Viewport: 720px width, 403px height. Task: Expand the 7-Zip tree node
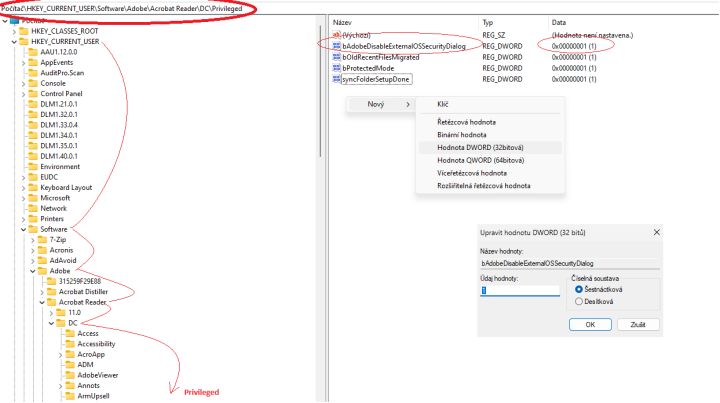33,240
